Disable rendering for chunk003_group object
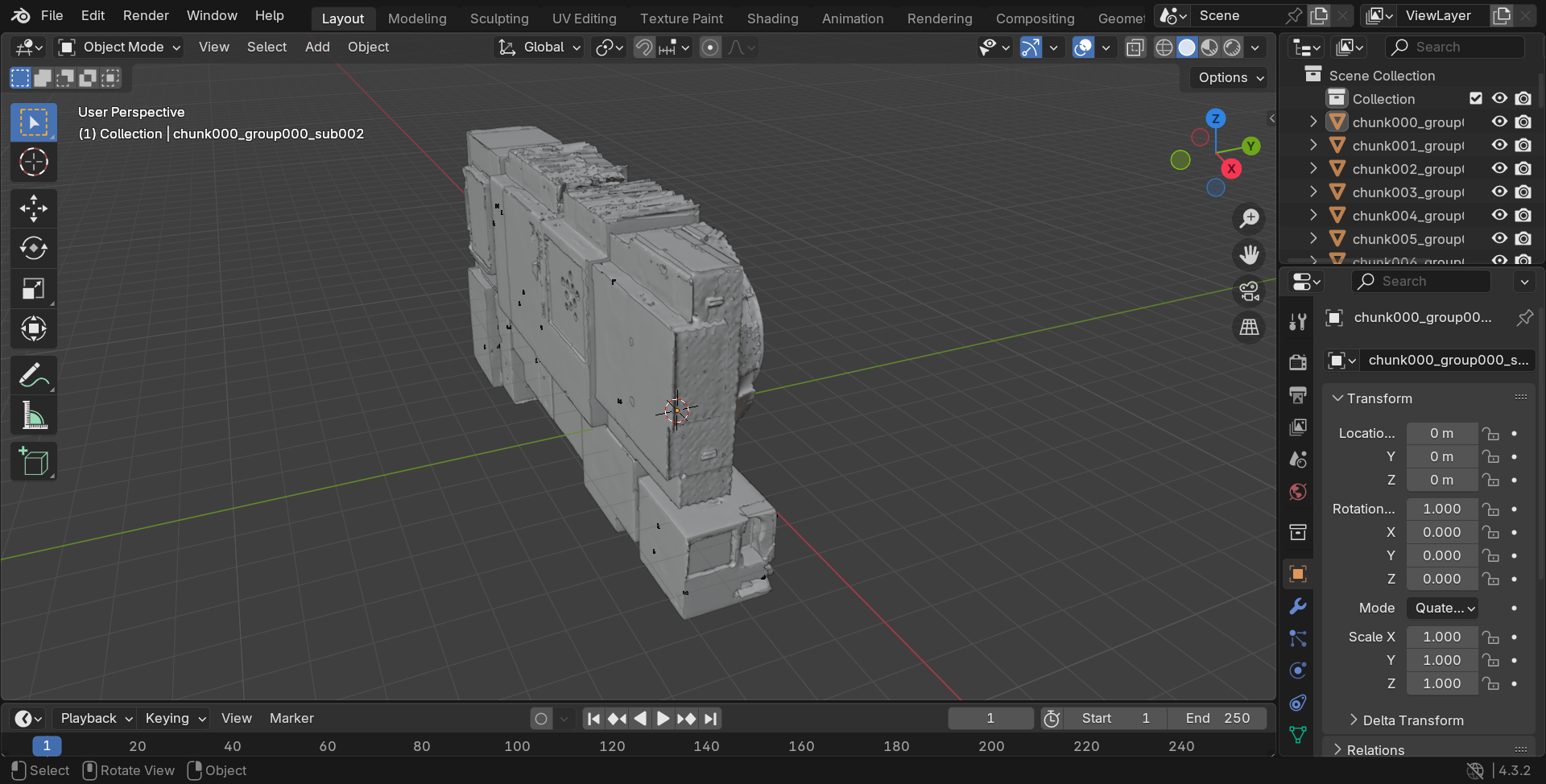The image size is (1546, 784). click(1523, 192)
